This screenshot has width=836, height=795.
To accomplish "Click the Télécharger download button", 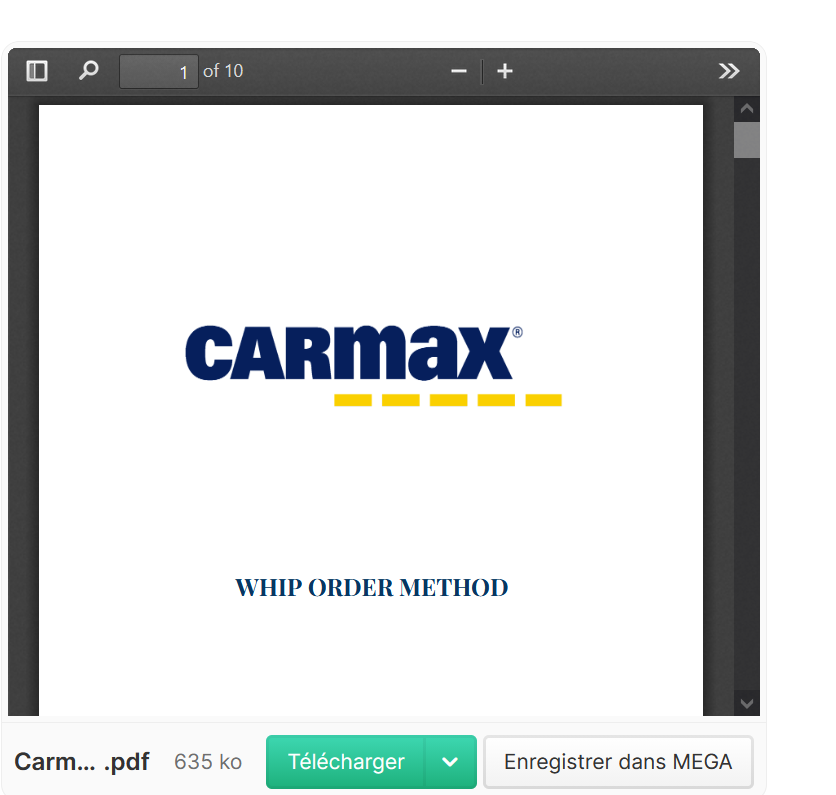I will pyautogui.click(x=345, y=761).
